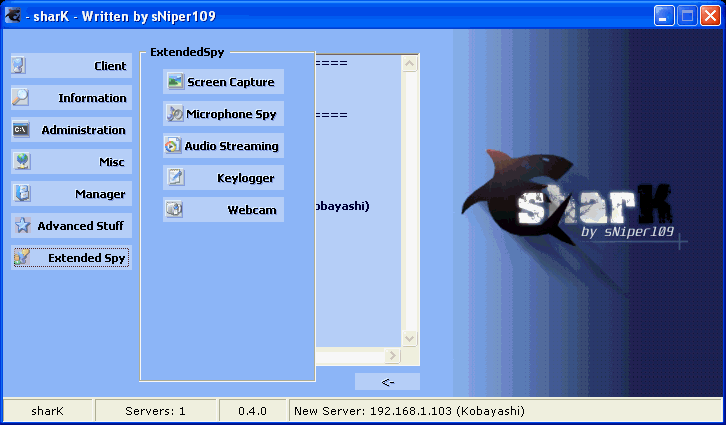Select the Advanced Stuff star button
The width and height of the screenshot is (726, 425).
pos(71,226)
